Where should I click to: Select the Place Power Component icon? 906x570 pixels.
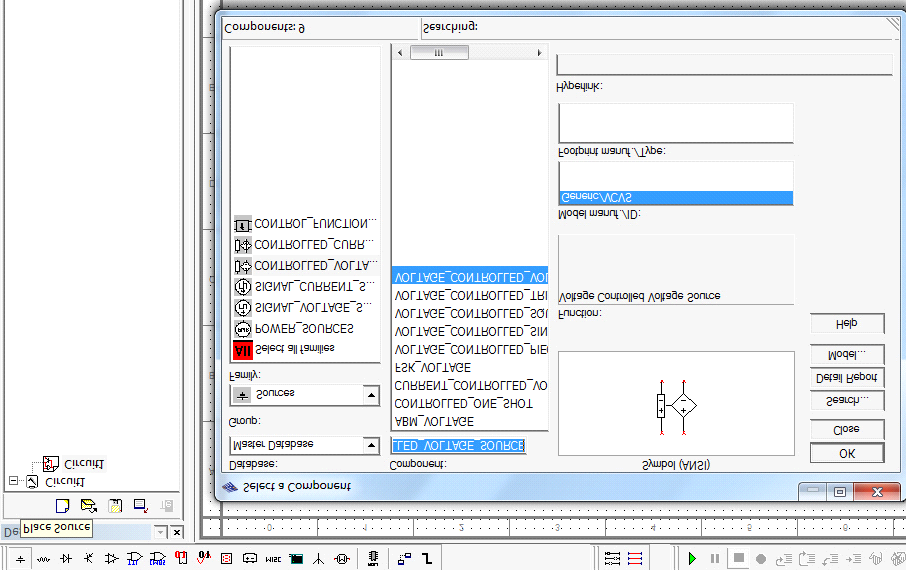coord(250,559)
